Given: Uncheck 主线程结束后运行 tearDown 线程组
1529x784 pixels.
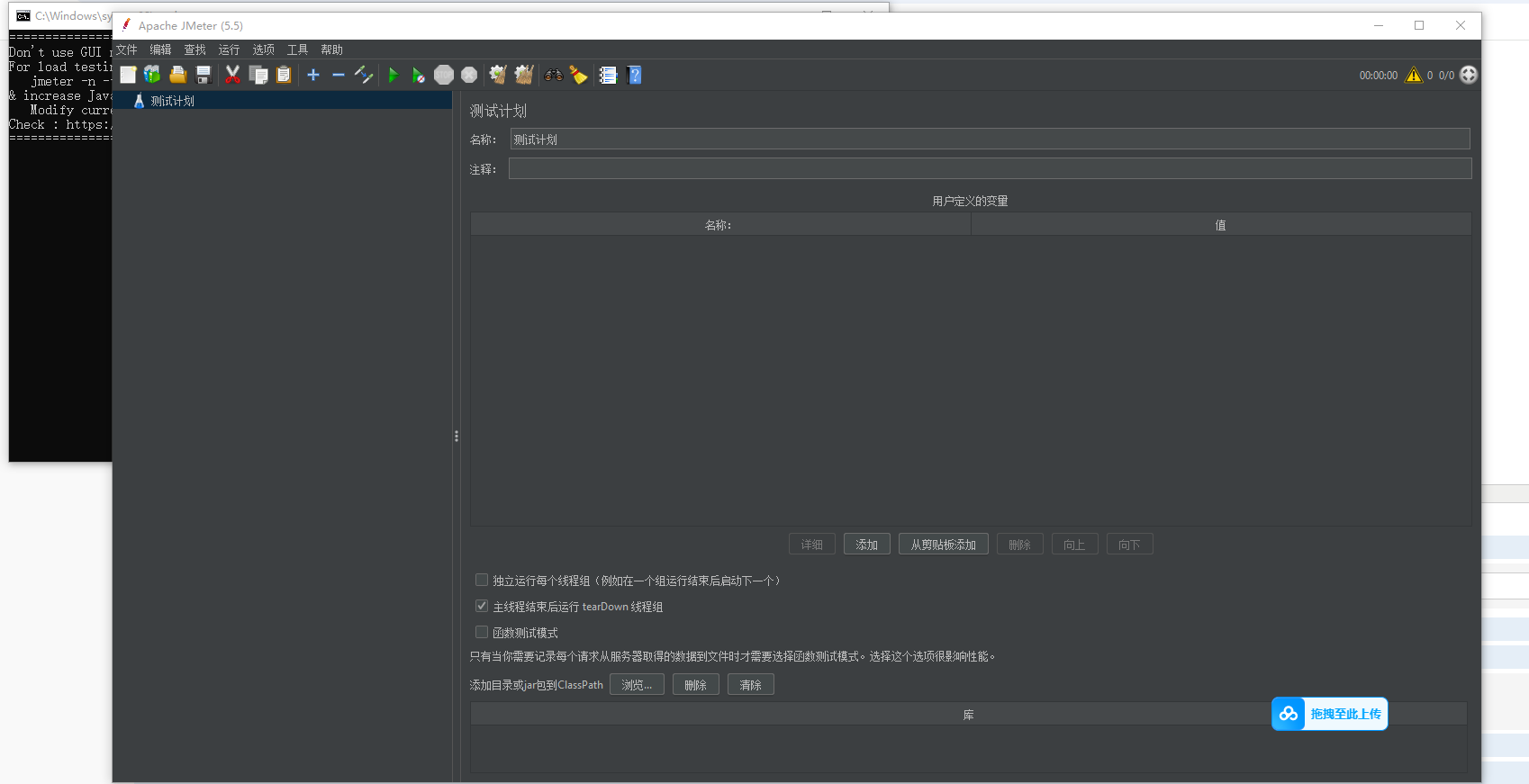Looking at the screenshot, I should [482, 607].
